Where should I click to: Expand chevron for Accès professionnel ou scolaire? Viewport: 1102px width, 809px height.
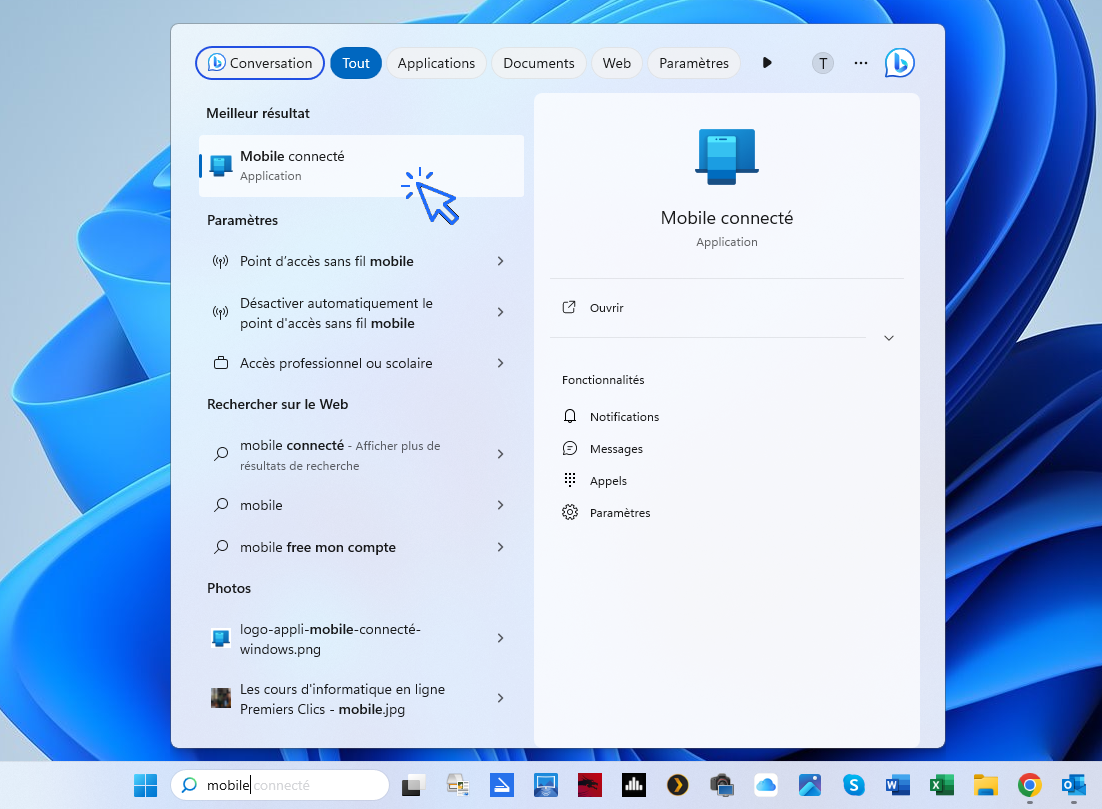point(500,363)
